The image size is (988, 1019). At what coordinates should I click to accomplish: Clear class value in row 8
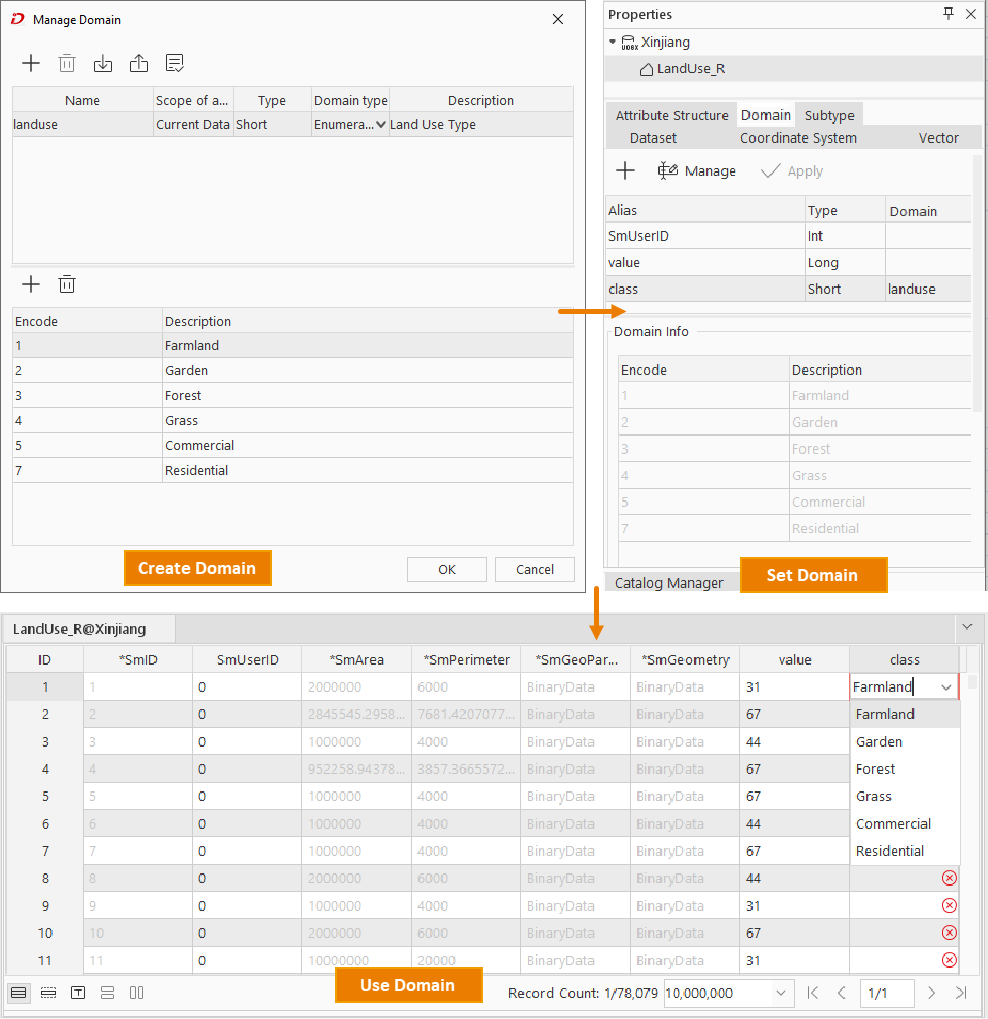click(949, 878)
